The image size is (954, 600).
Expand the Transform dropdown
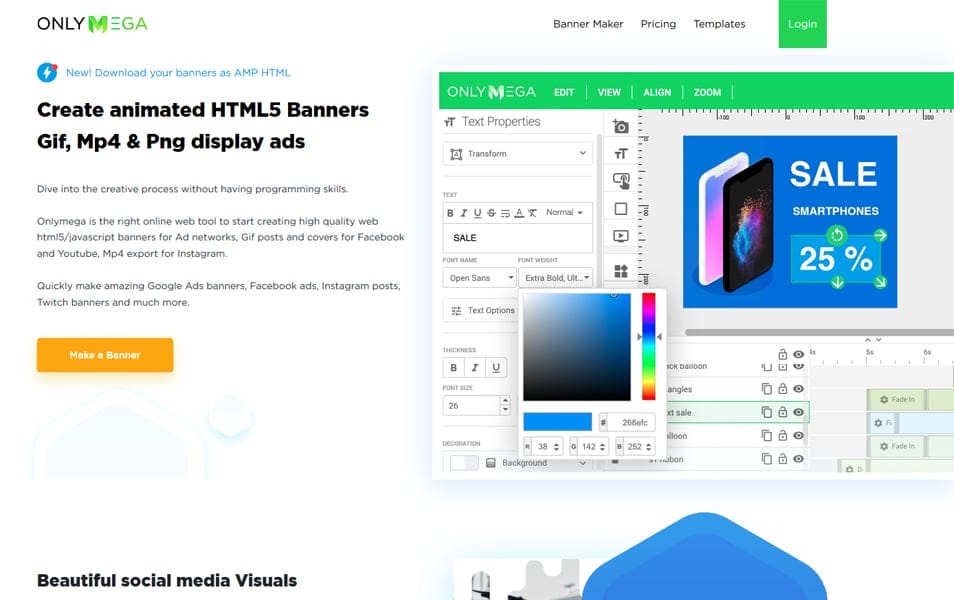click(518, 154)
